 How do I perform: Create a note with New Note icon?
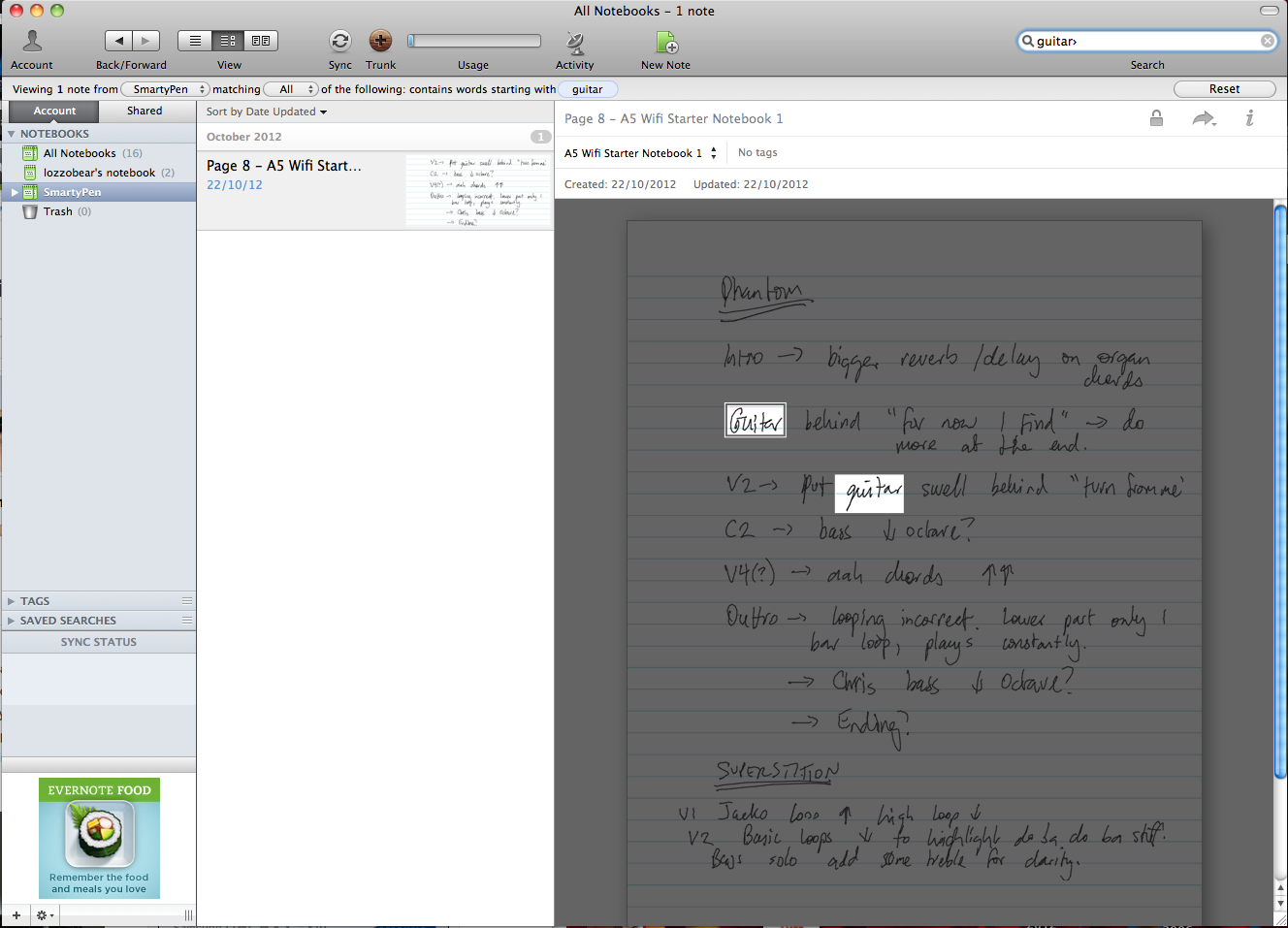point(666,42)
